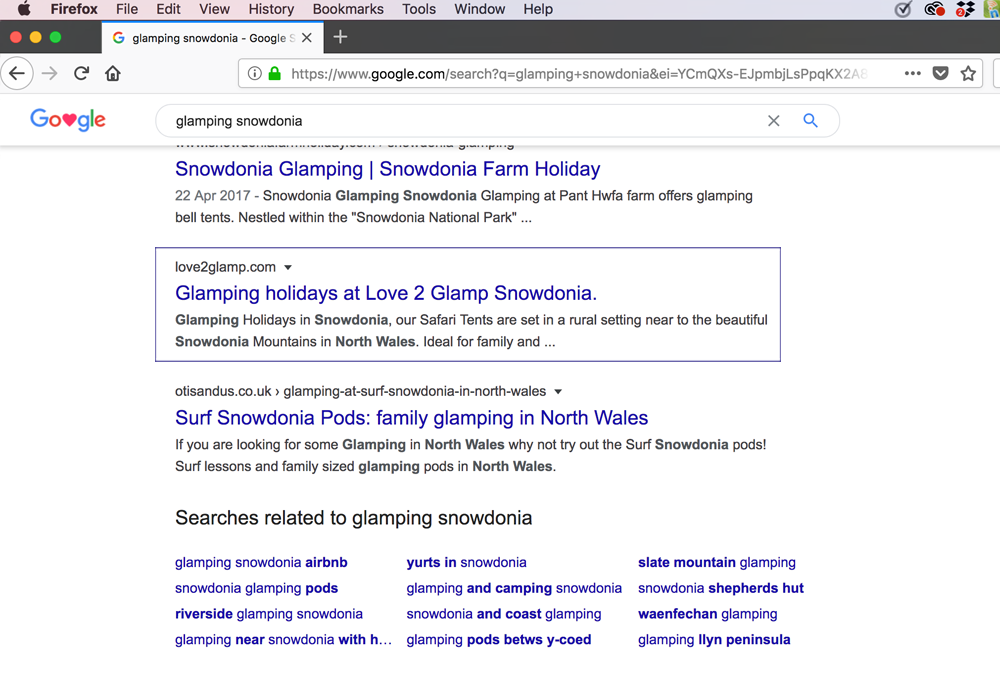The width and height of the screenshot is (1000, 680).
Task: Open the Edit menu
Action: (x=168, y=9)
